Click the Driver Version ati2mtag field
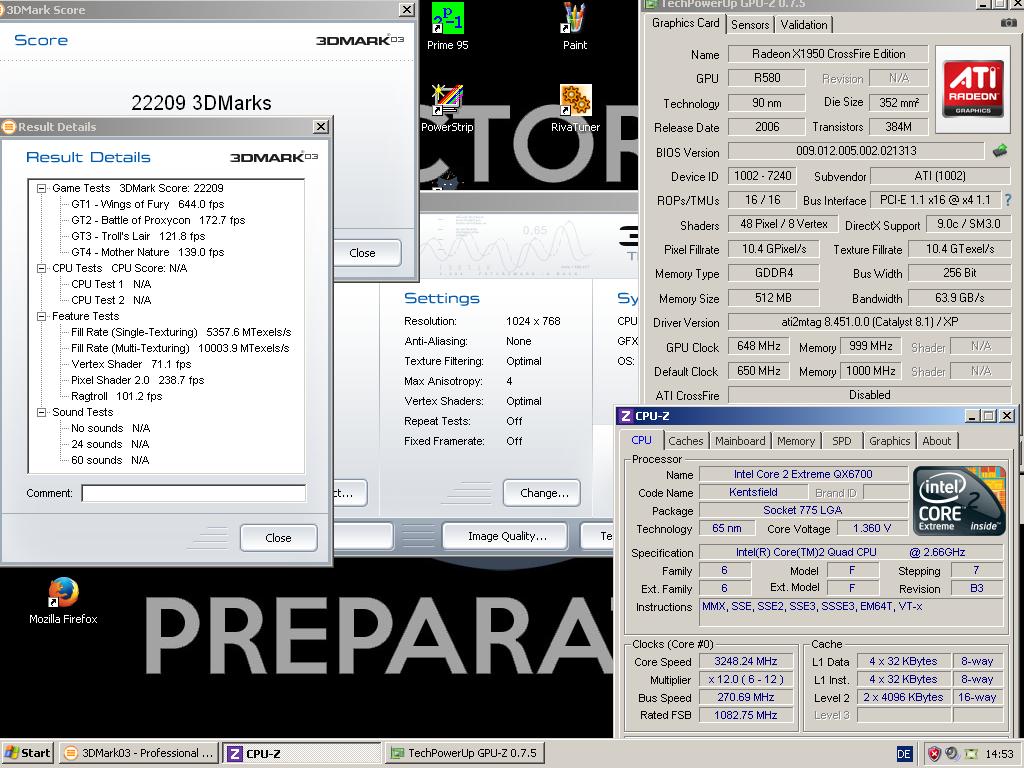1024x768 pixels. tap(869, 323)
